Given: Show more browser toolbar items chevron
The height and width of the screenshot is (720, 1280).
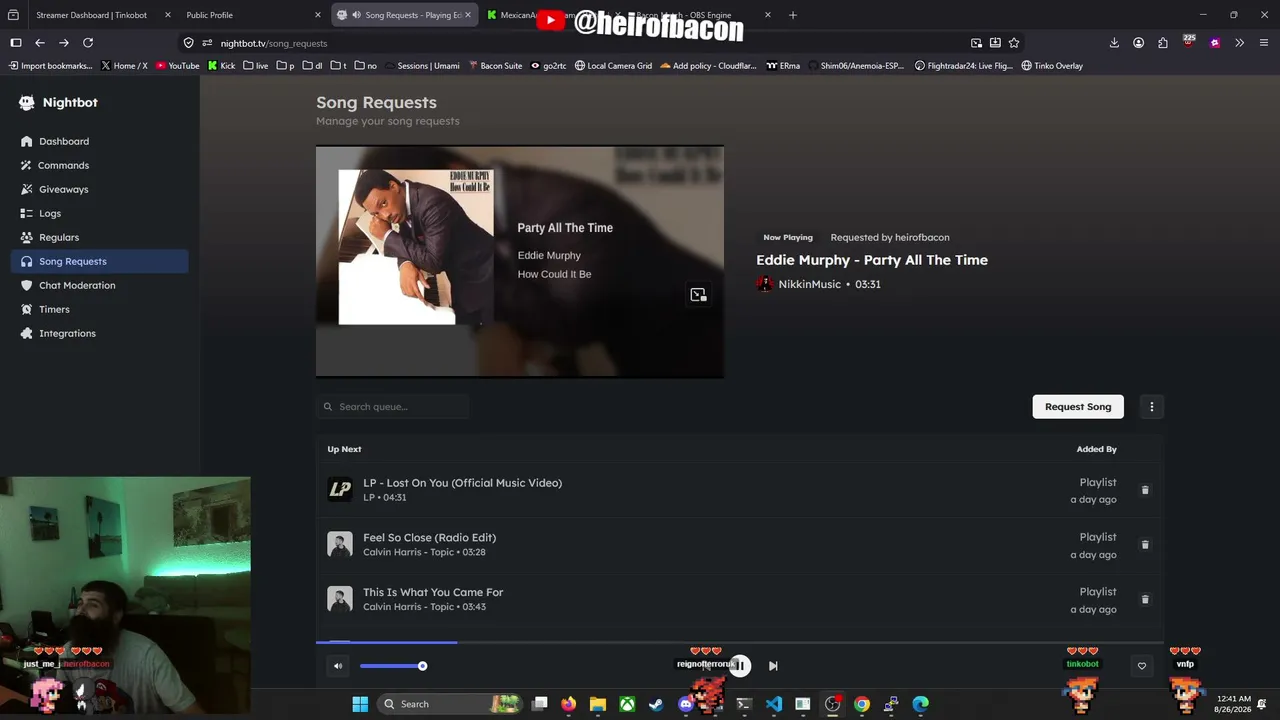Looking at the screenshot, I should (1240, 43).
